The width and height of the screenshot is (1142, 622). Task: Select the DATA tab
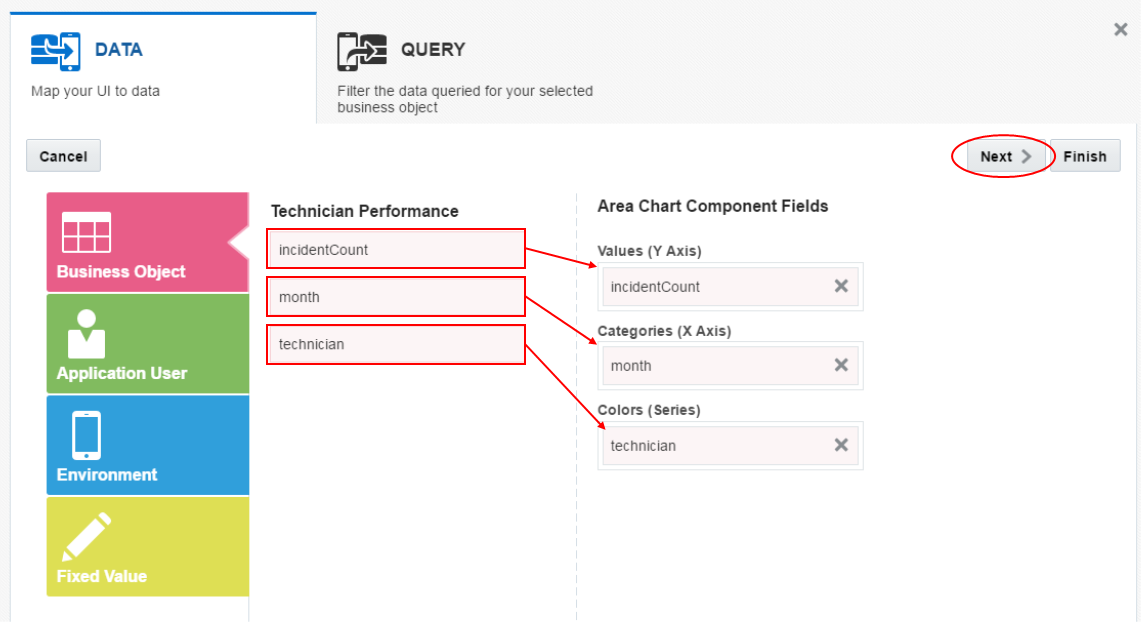[x=119, y=50]
